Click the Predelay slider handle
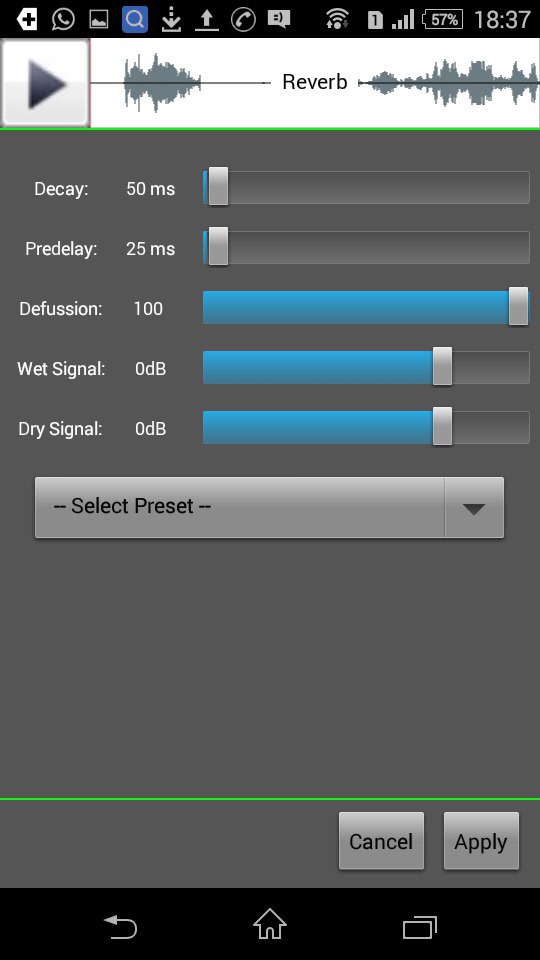 pyautogui.click(x=218, y=247)
